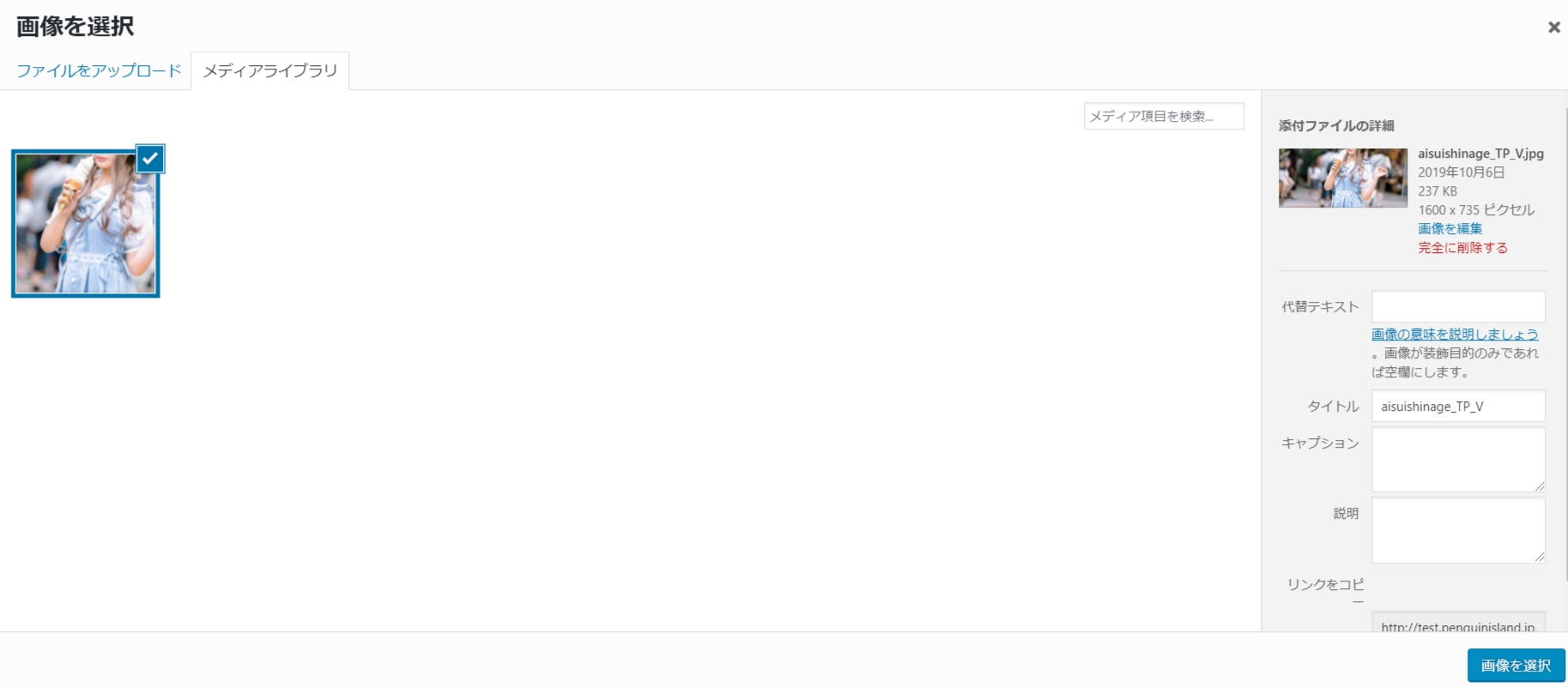Click the タイトル field containing aisuishinage_TP_V
Viewport: 1568px width, 687px height.
(1458, 407)
